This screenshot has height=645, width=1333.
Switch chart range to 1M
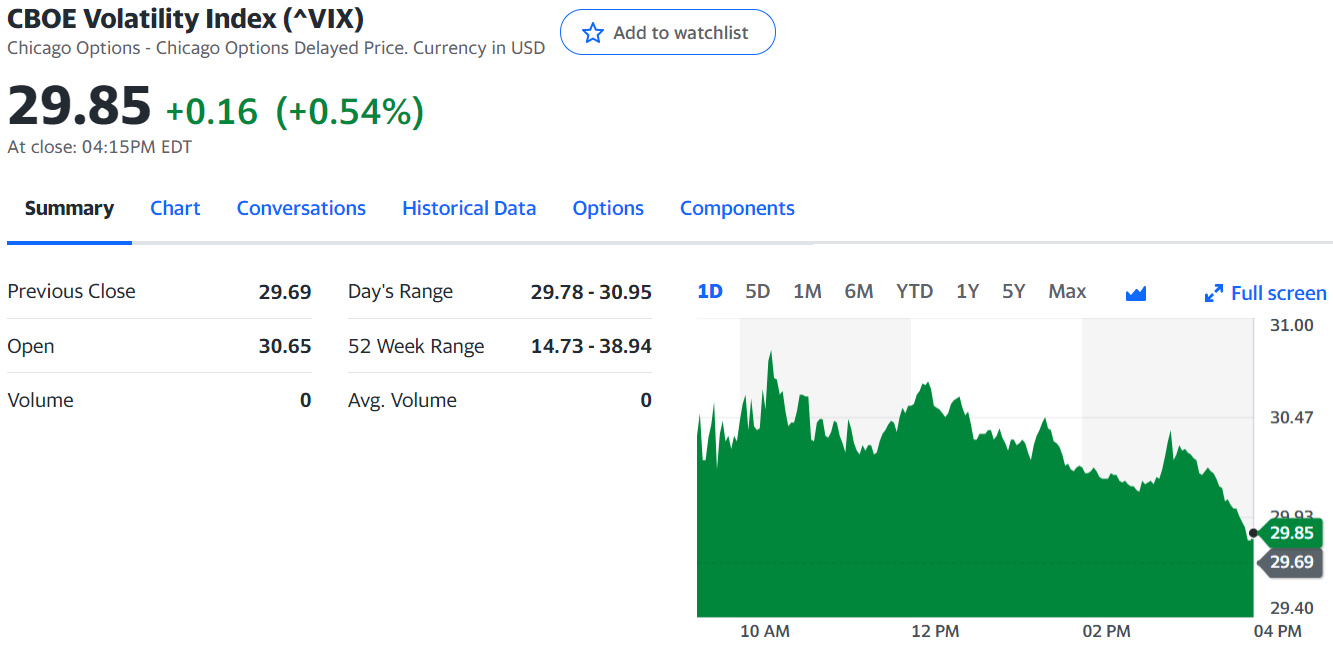point(807,292)
